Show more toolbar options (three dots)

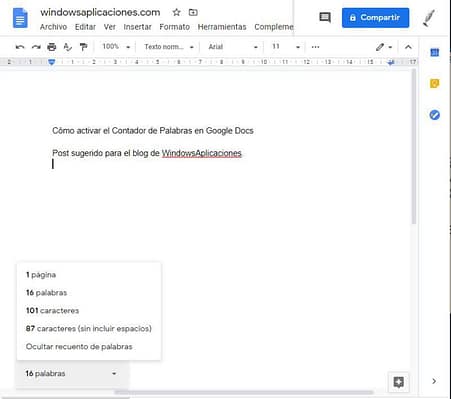315,47
